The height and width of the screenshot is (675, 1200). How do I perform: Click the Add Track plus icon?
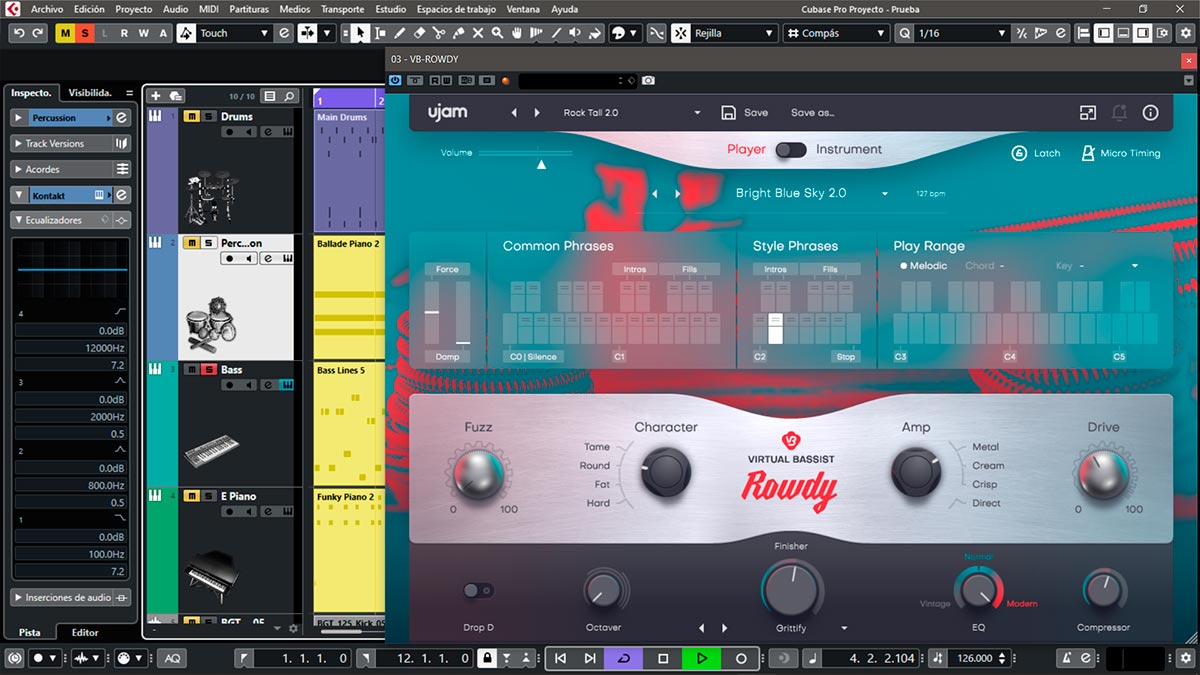coord(155,96)
